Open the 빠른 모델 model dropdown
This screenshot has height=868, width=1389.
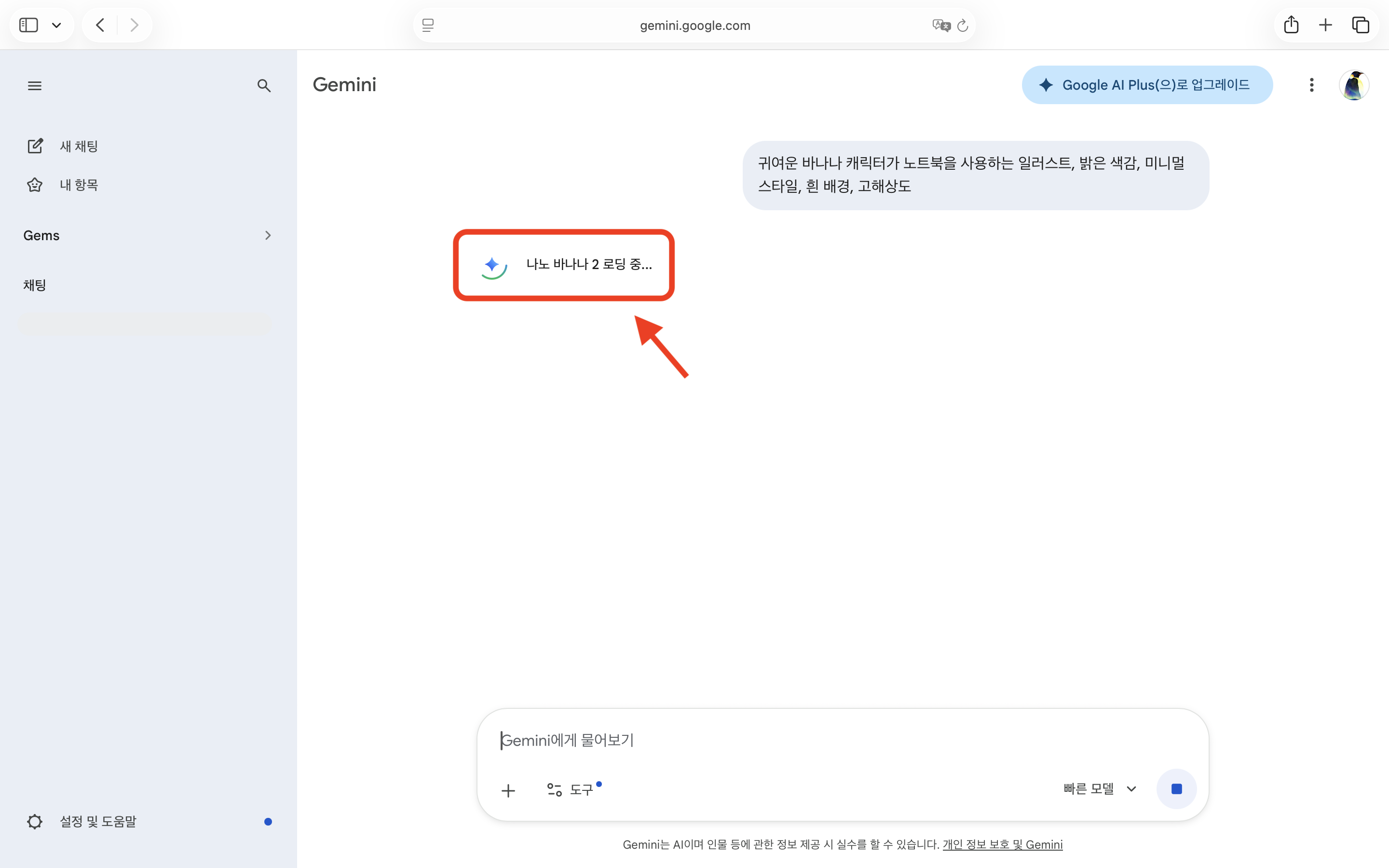[x=1099, y=789]
